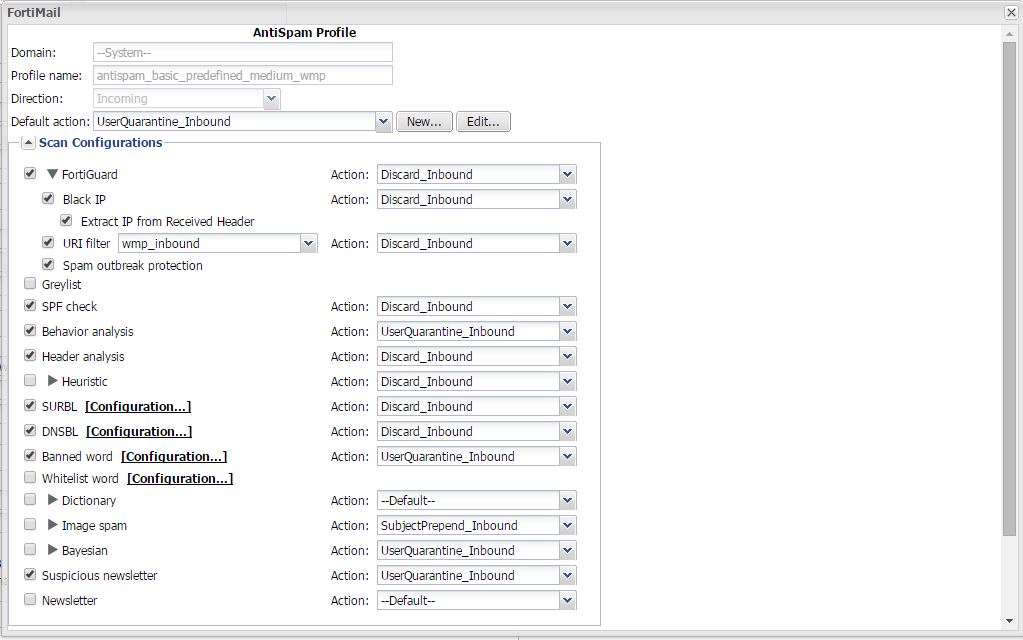Open the Direction dropdown arrow
Screen dimensions: 1023x640
(271, 99)
